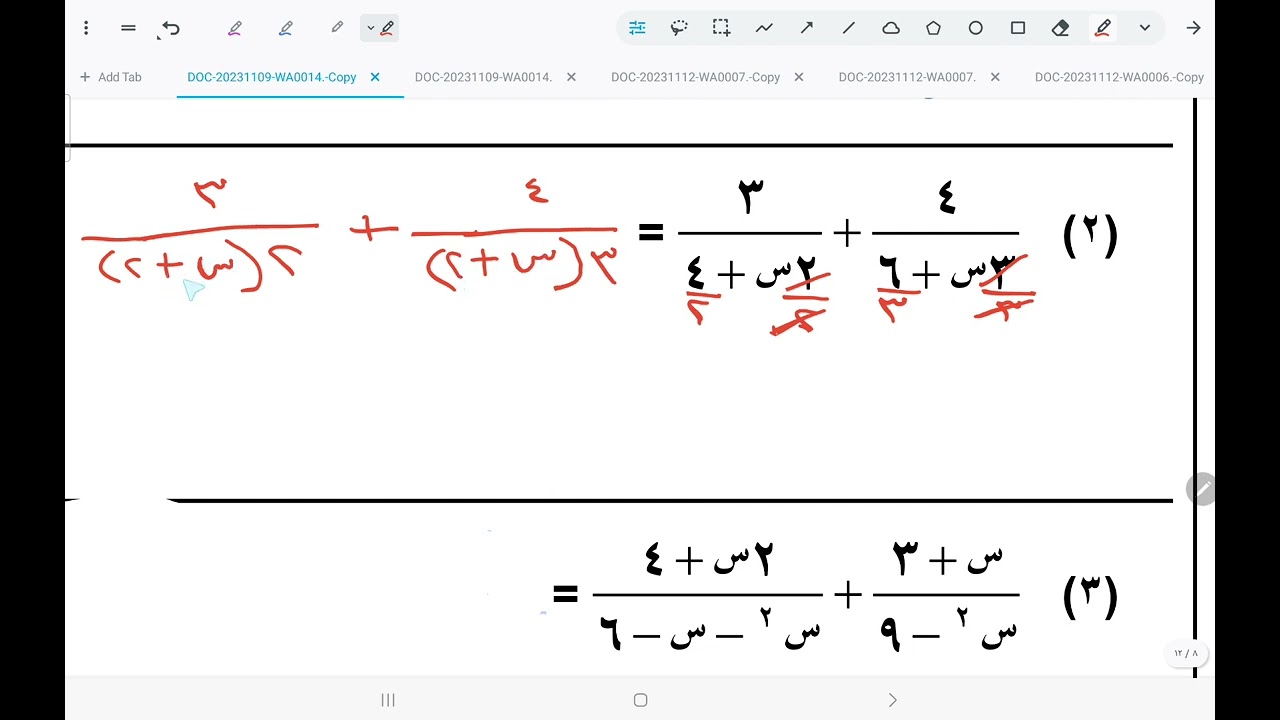
Task: Choose the arrow drawing tool
Action: [806, 28]
